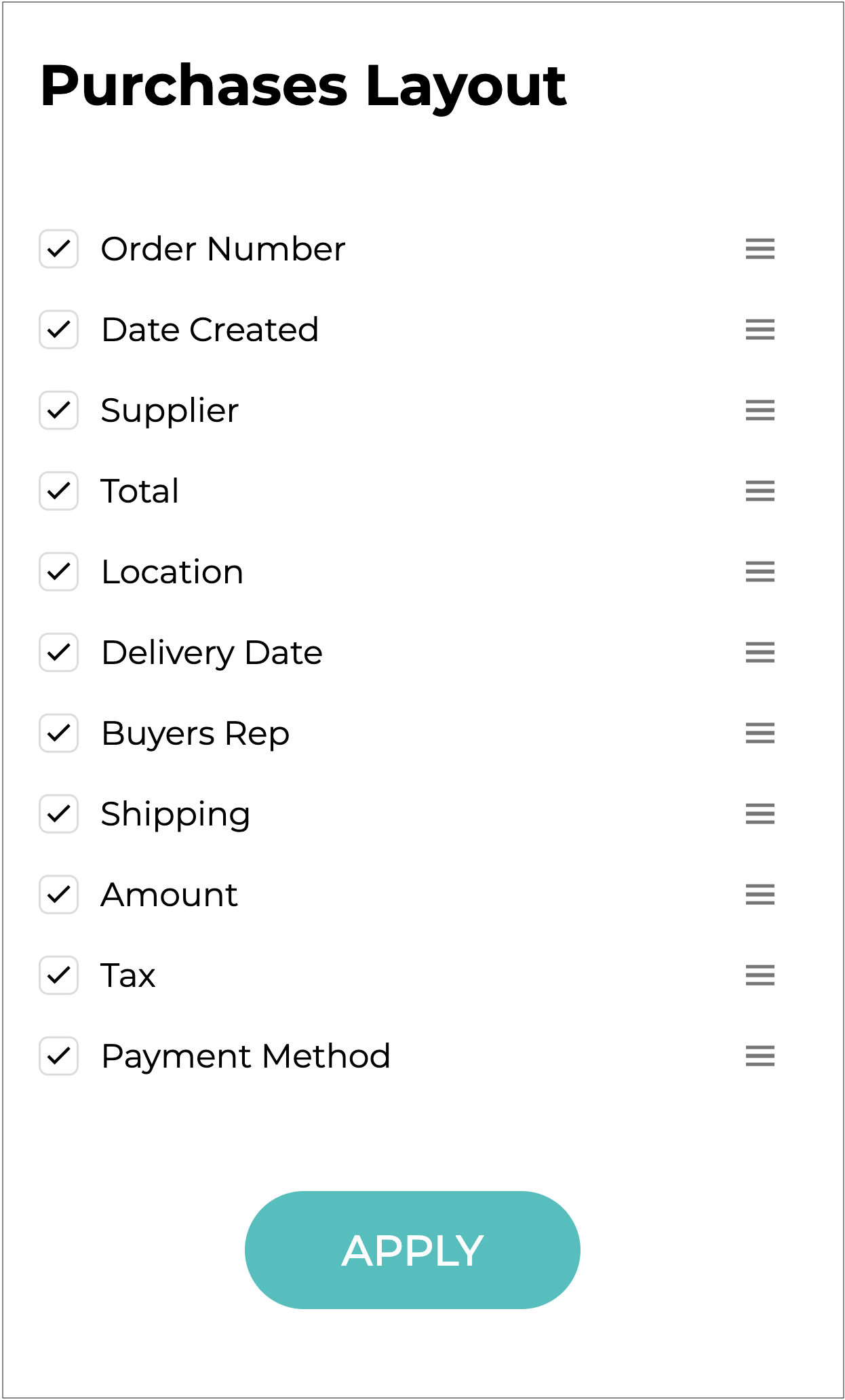
Task: Click the reorder handle for Shipping
Action: click(x=760, y=814)
